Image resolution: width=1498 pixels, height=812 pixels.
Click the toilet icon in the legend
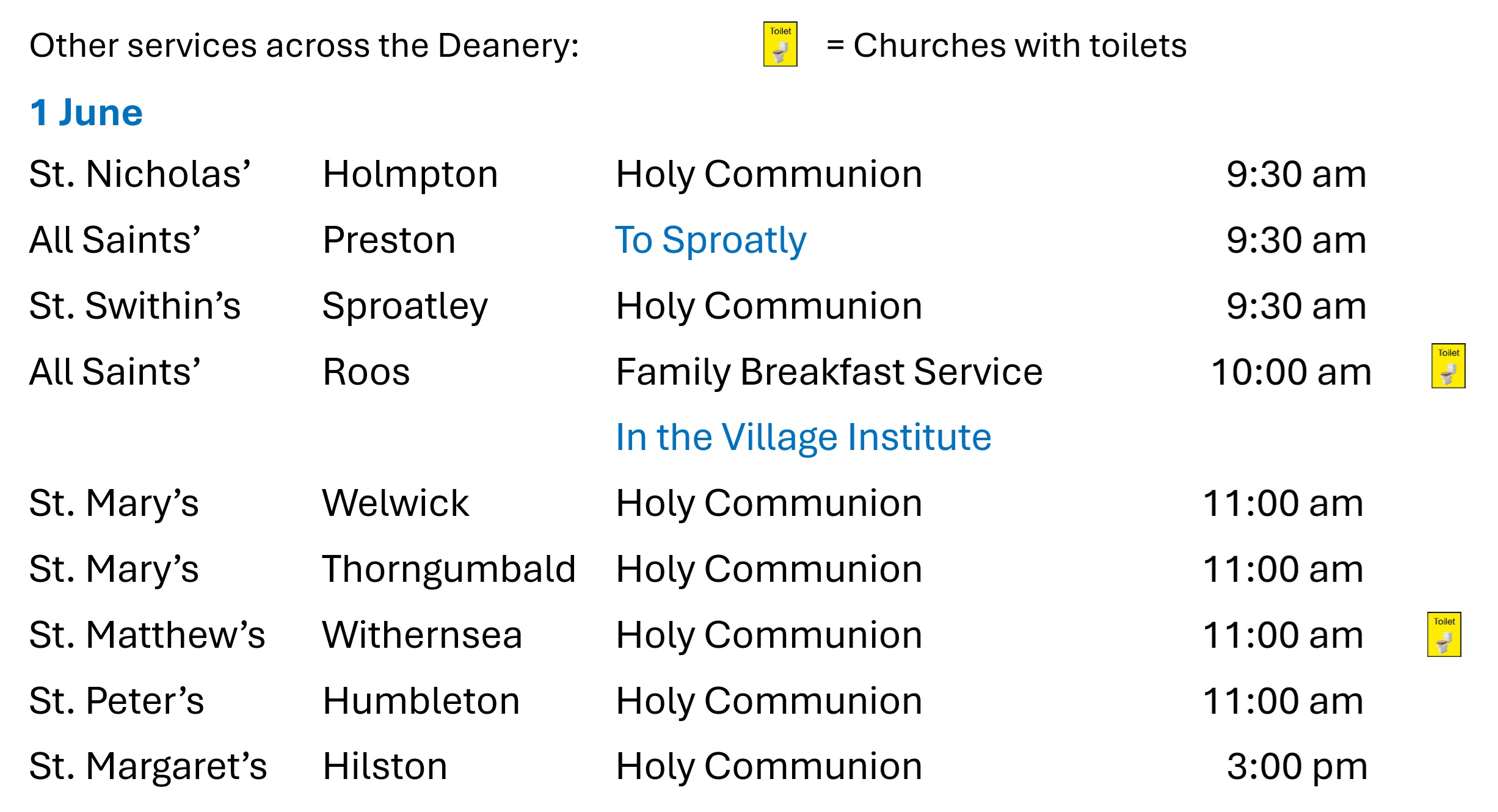click(780, 44)
